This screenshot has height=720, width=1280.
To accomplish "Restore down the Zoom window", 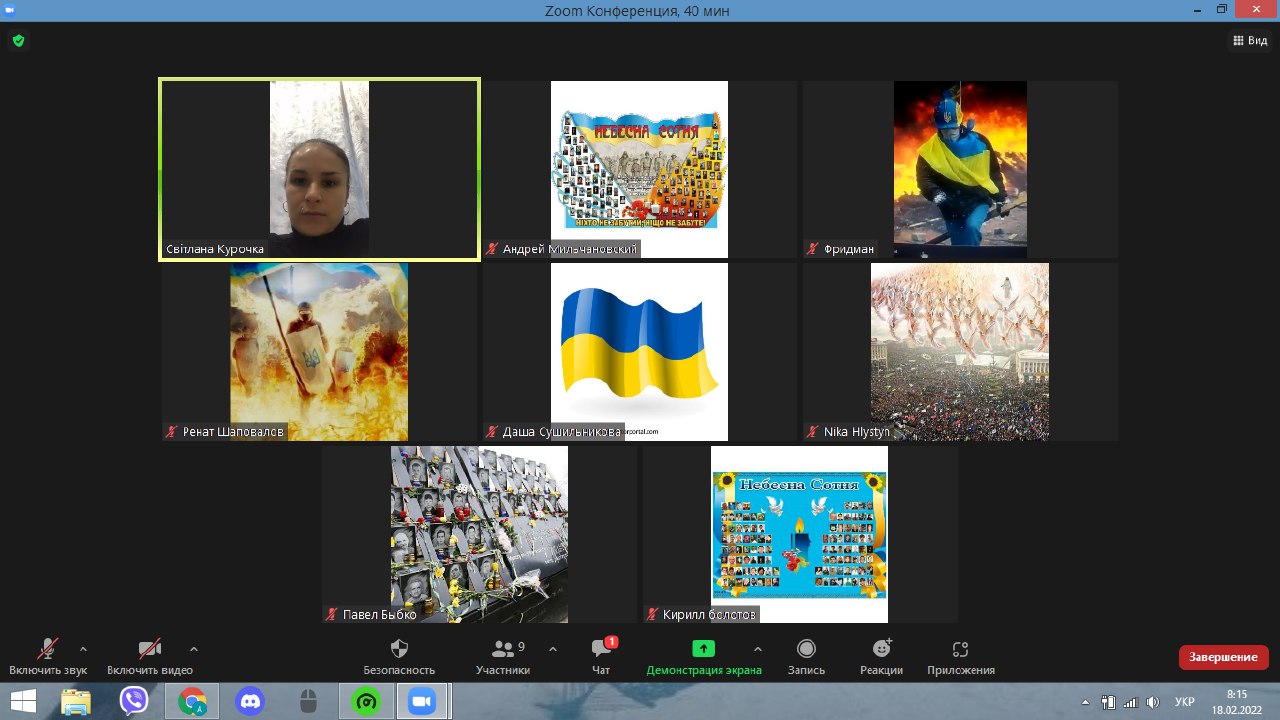I will point(1222,9).
